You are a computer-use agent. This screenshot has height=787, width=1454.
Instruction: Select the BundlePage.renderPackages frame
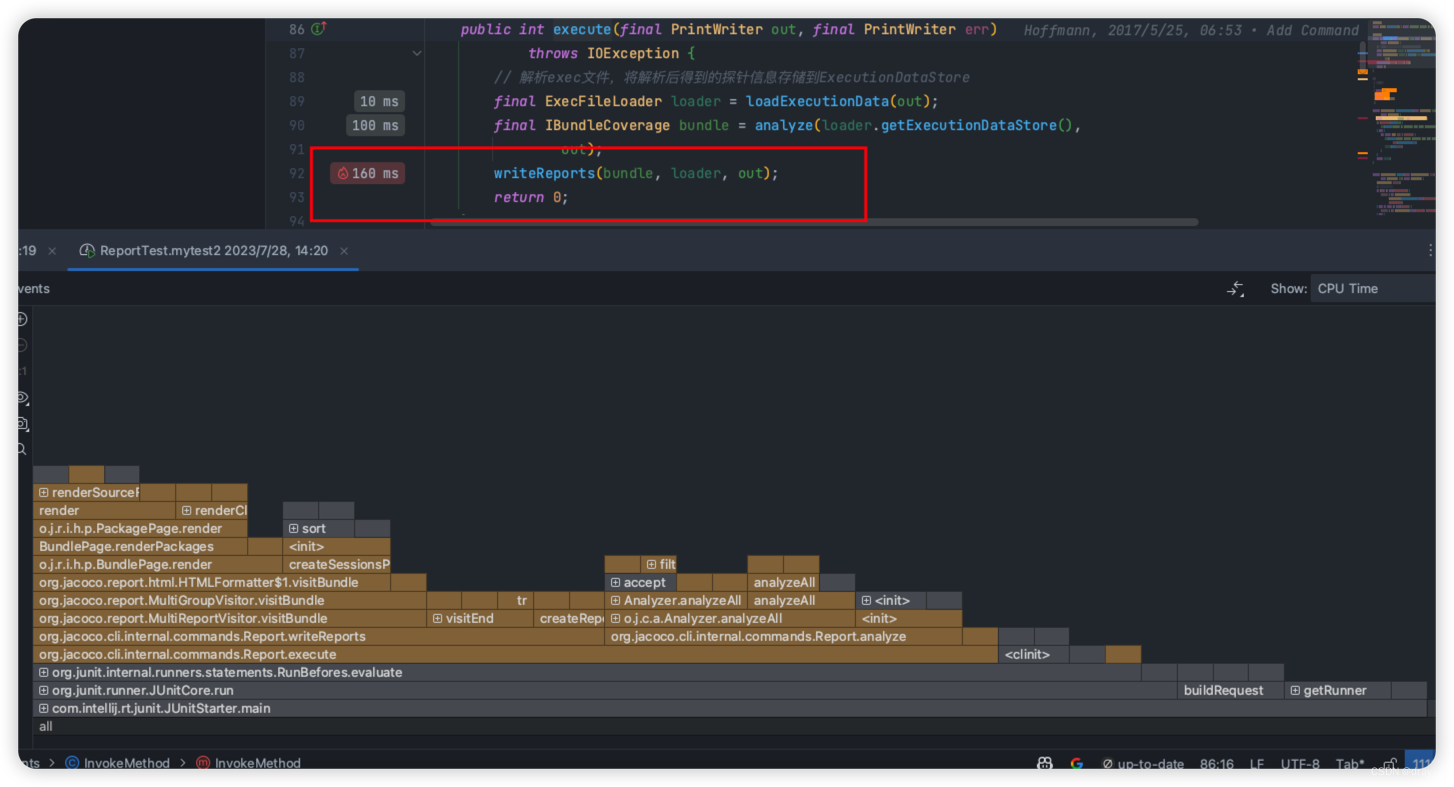coord(140,547)
